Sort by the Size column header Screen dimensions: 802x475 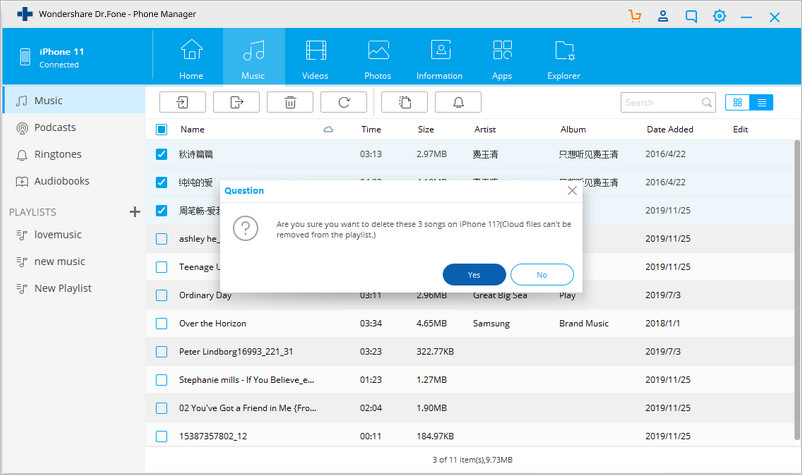(426, 129)
